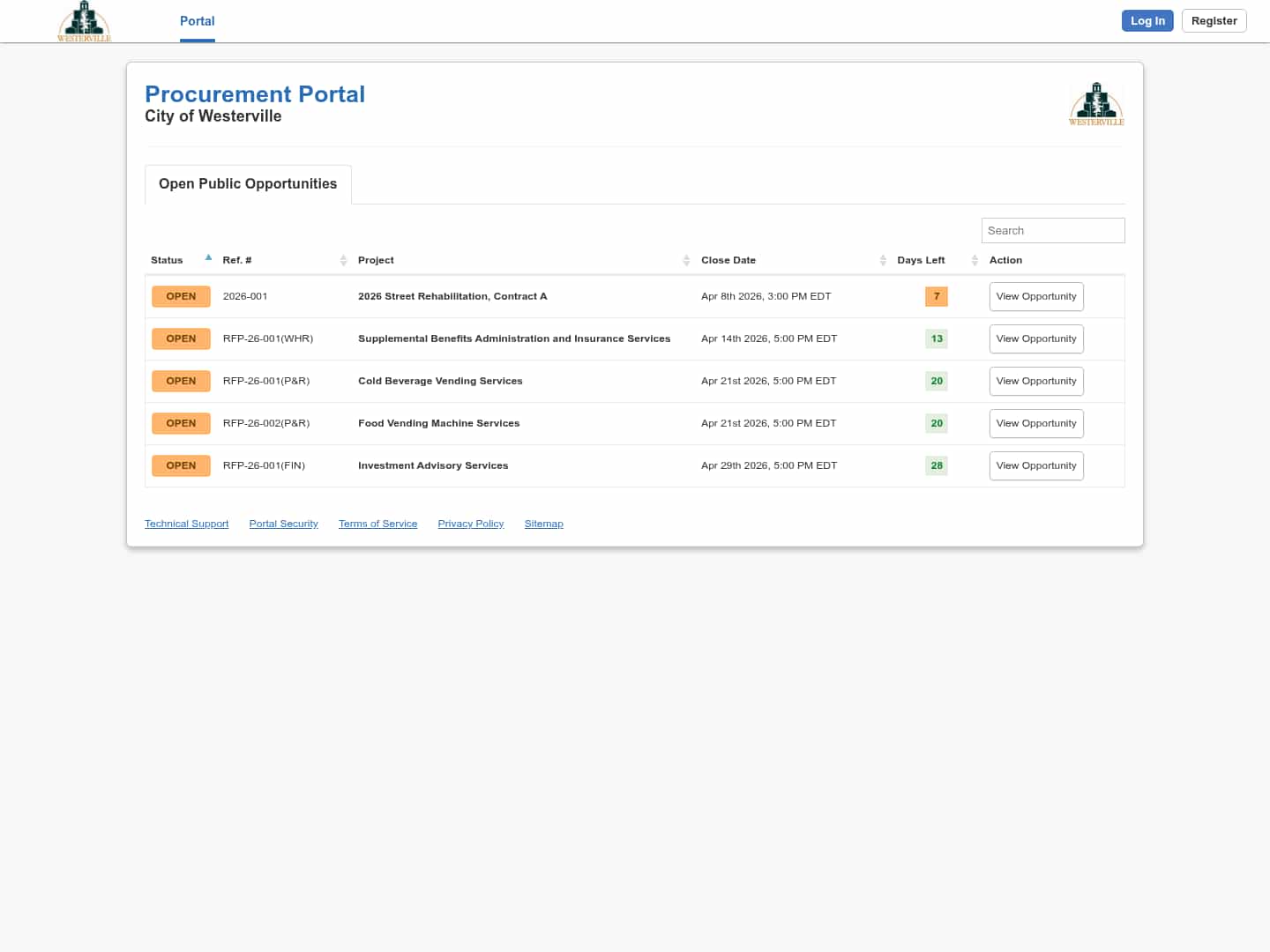View opportunity for 2026 Street Rehabilitation
The image size is (1270, 952).
pos(1035,296)
